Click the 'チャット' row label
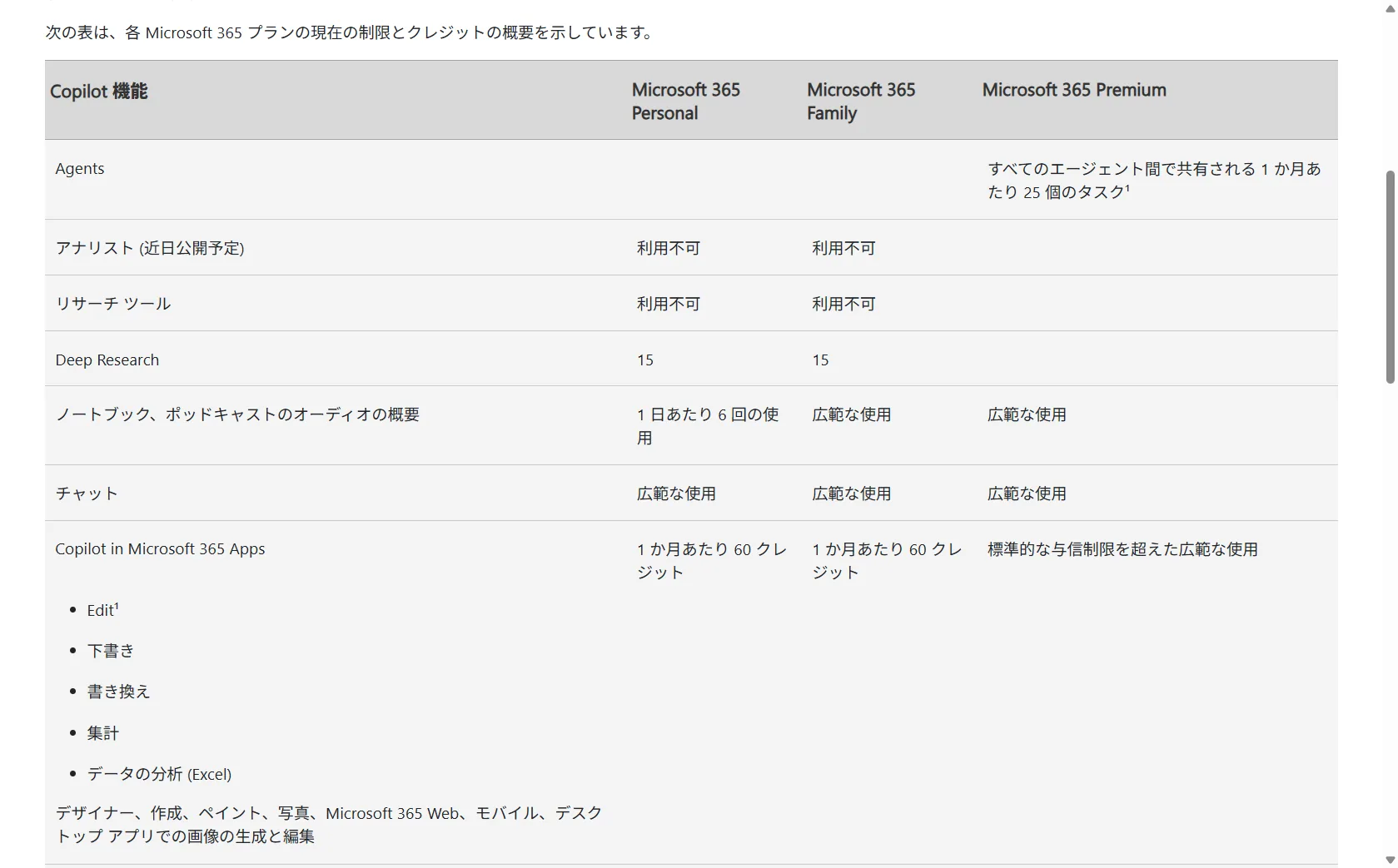This screenshot has height=868, width=1398. [x=87, y=494]
